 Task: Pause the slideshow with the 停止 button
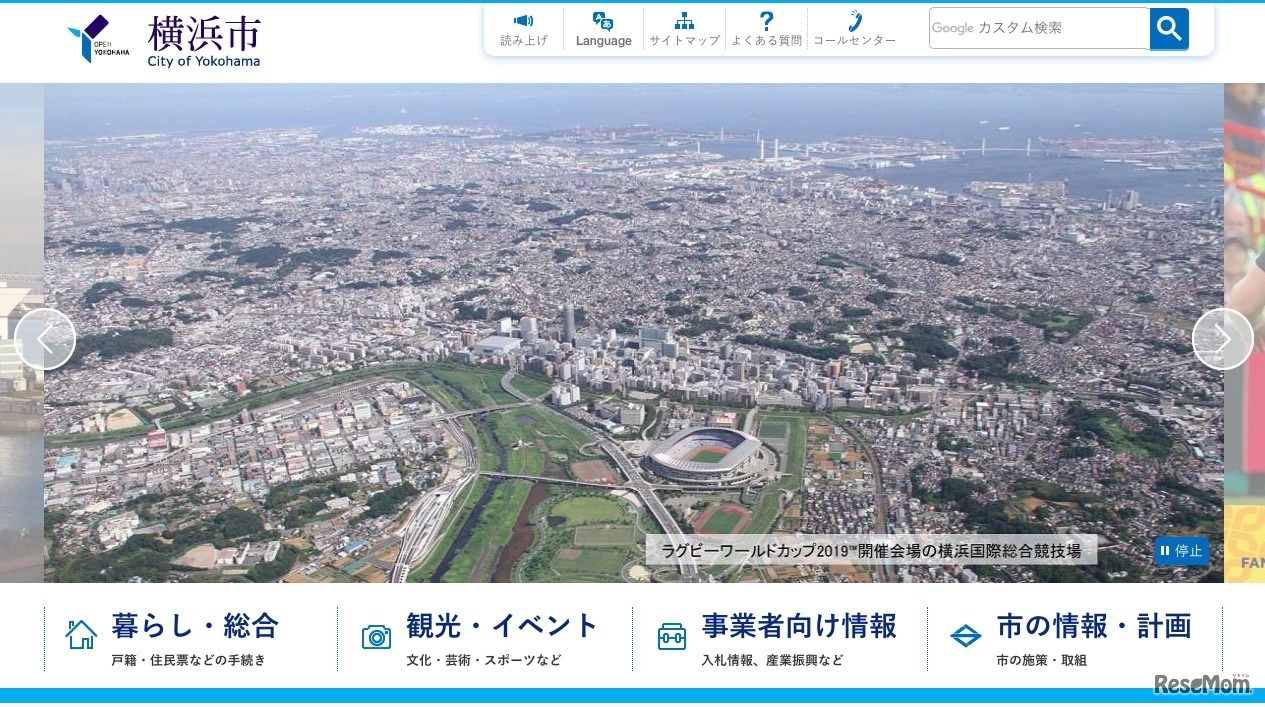click(1181, 551)
